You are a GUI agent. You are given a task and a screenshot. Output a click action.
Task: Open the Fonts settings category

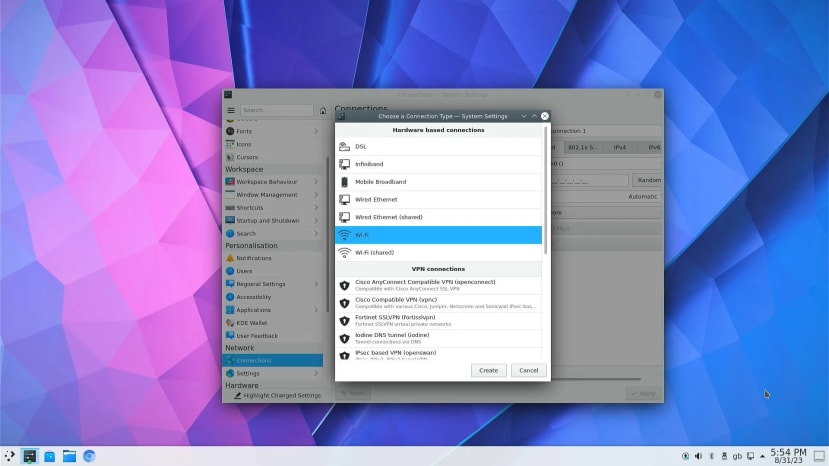pos(273,131)
